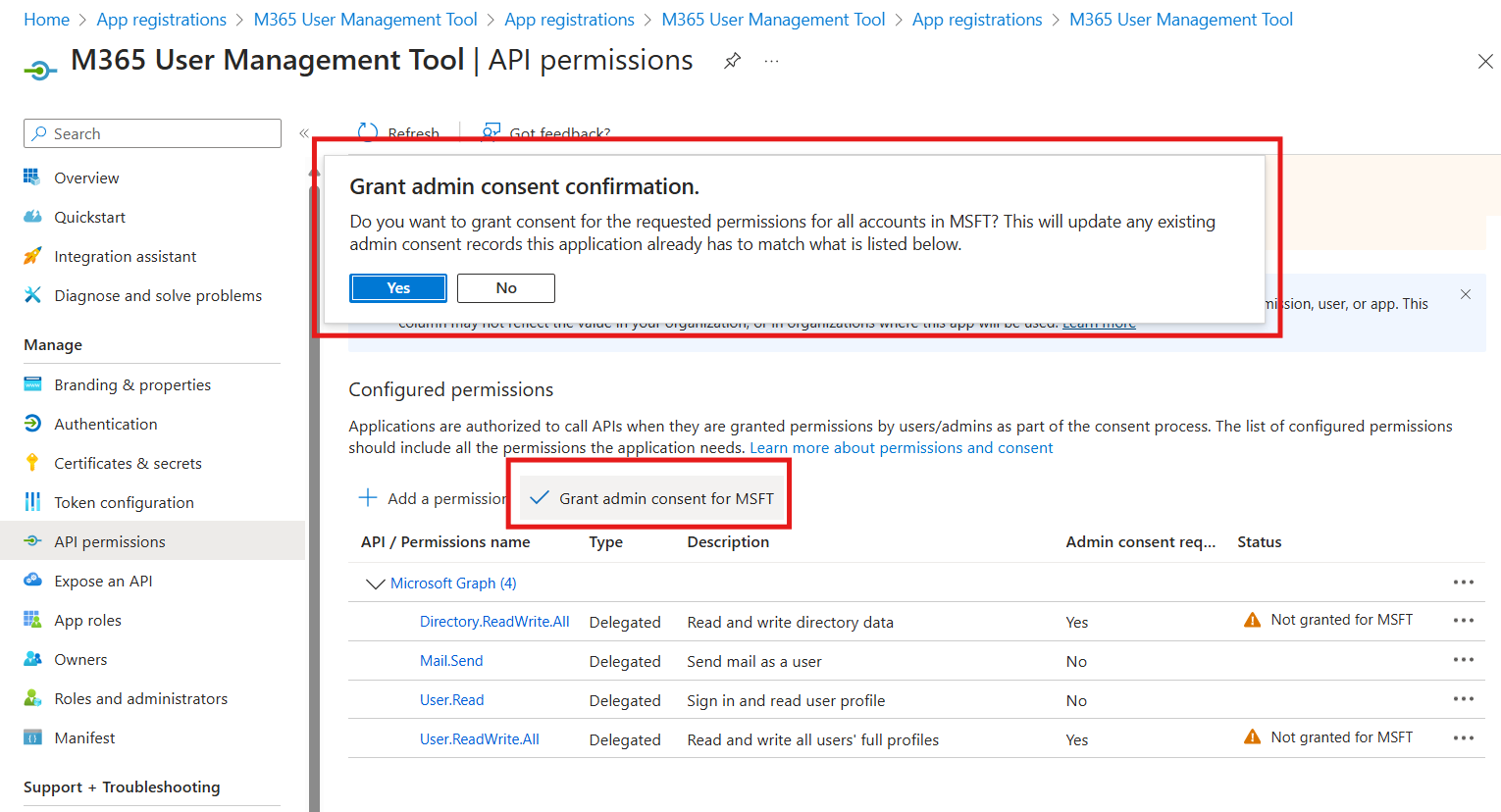Click the plus icon for Add a permission

368,498
